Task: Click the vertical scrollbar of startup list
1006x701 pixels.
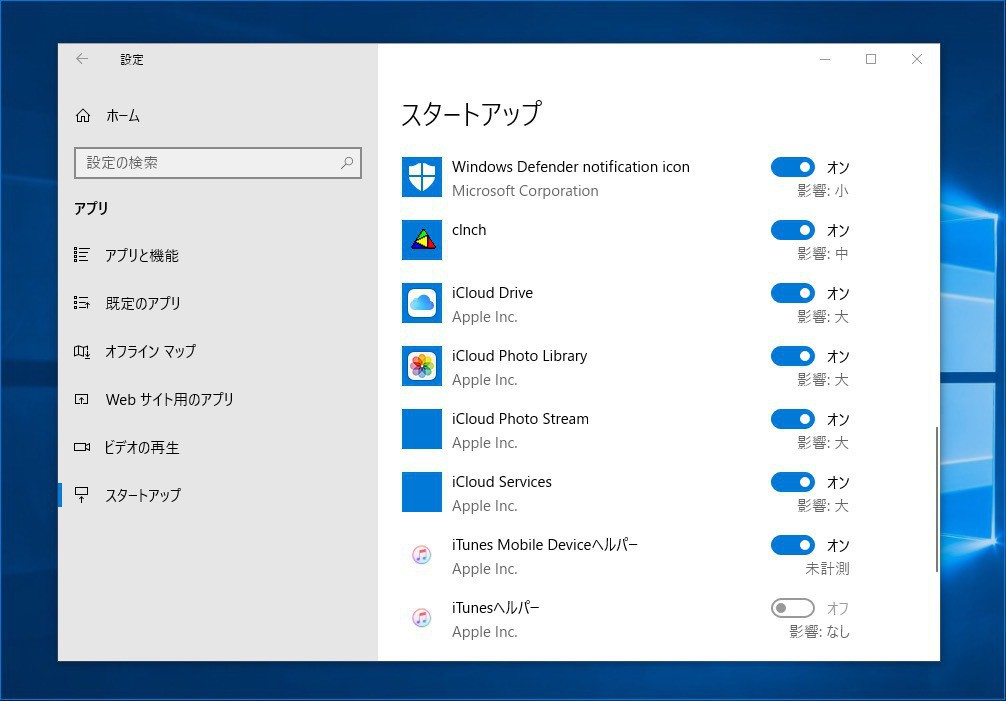Action: 936,500
